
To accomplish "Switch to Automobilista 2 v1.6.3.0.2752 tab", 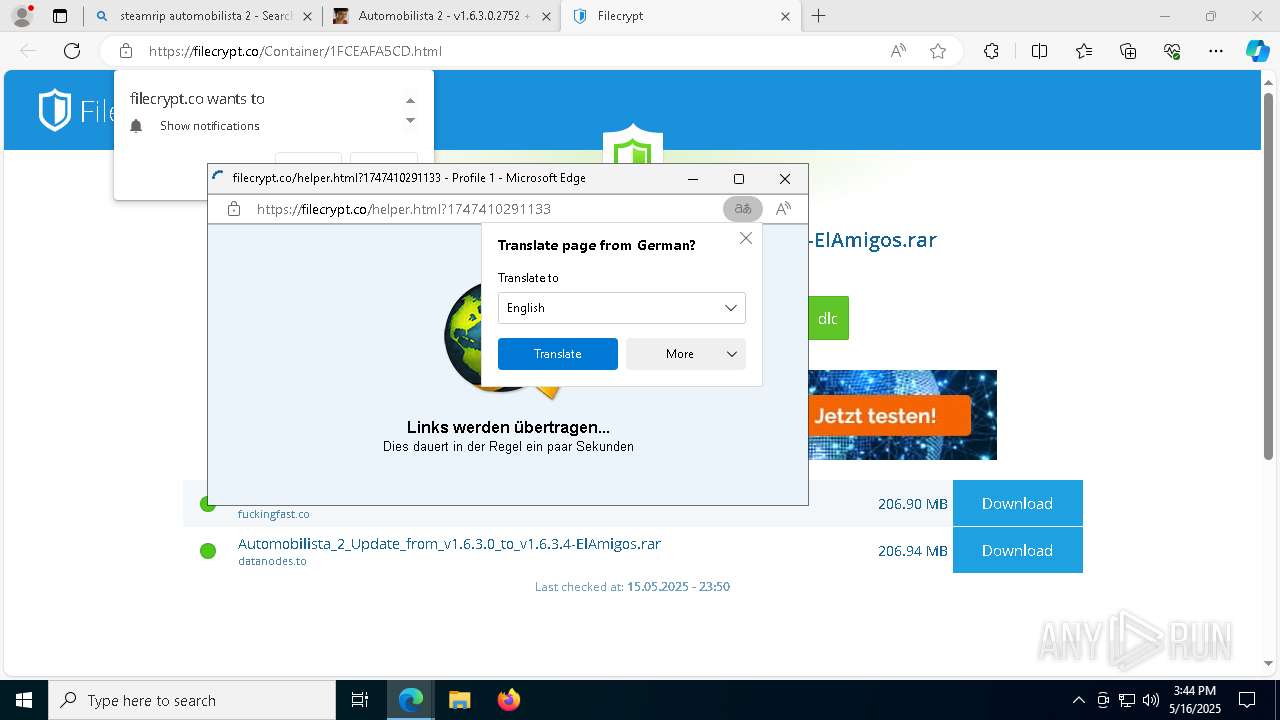I will 441,16.
